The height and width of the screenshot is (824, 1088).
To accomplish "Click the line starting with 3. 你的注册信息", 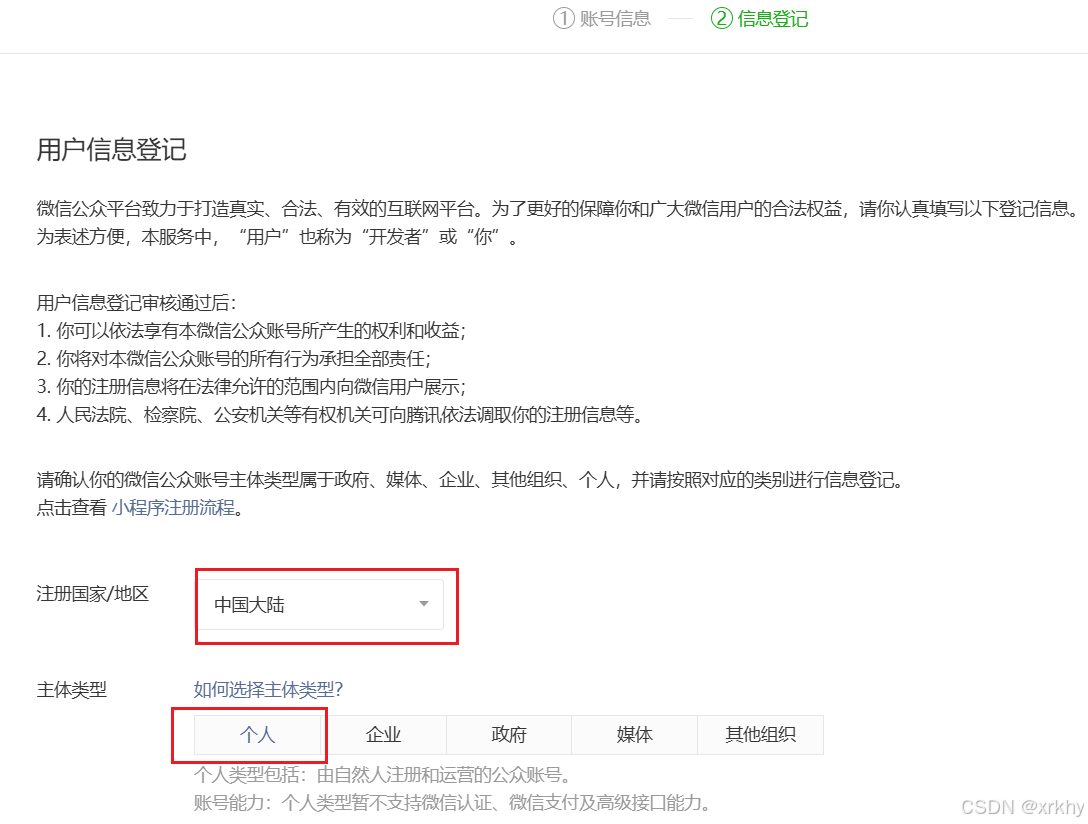I will coord(251,386).
